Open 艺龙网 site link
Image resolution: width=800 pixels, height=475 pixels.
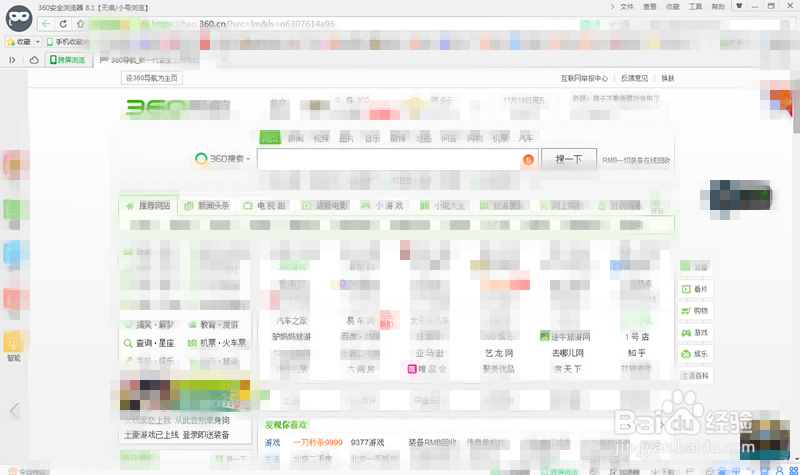coord(499,353)
